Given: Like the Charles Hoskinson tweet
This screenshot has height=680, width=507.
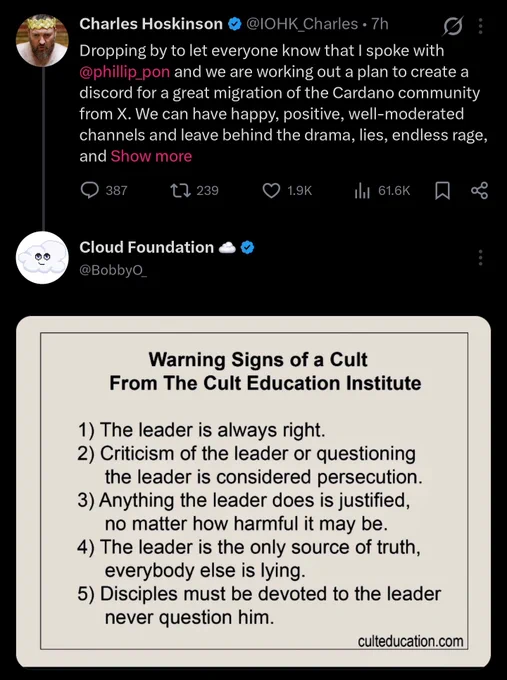Looking at the screenshot, I should [x=271, y=190].
